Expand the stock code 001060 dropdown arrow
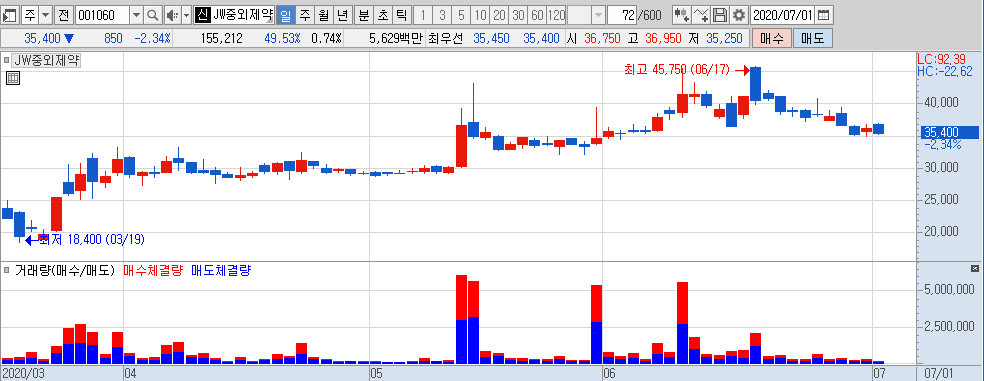 [137, 14]
